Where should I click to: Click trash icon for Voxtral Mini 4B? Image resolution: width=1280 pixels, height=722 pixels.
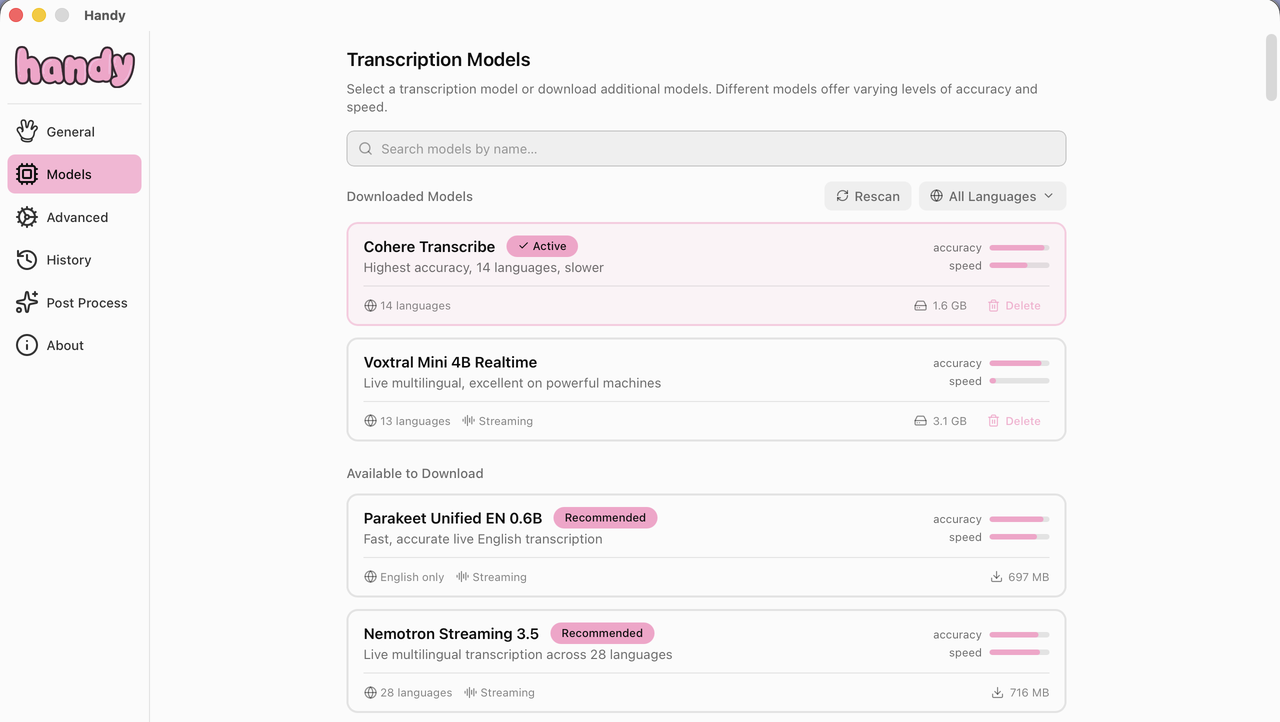994,421
